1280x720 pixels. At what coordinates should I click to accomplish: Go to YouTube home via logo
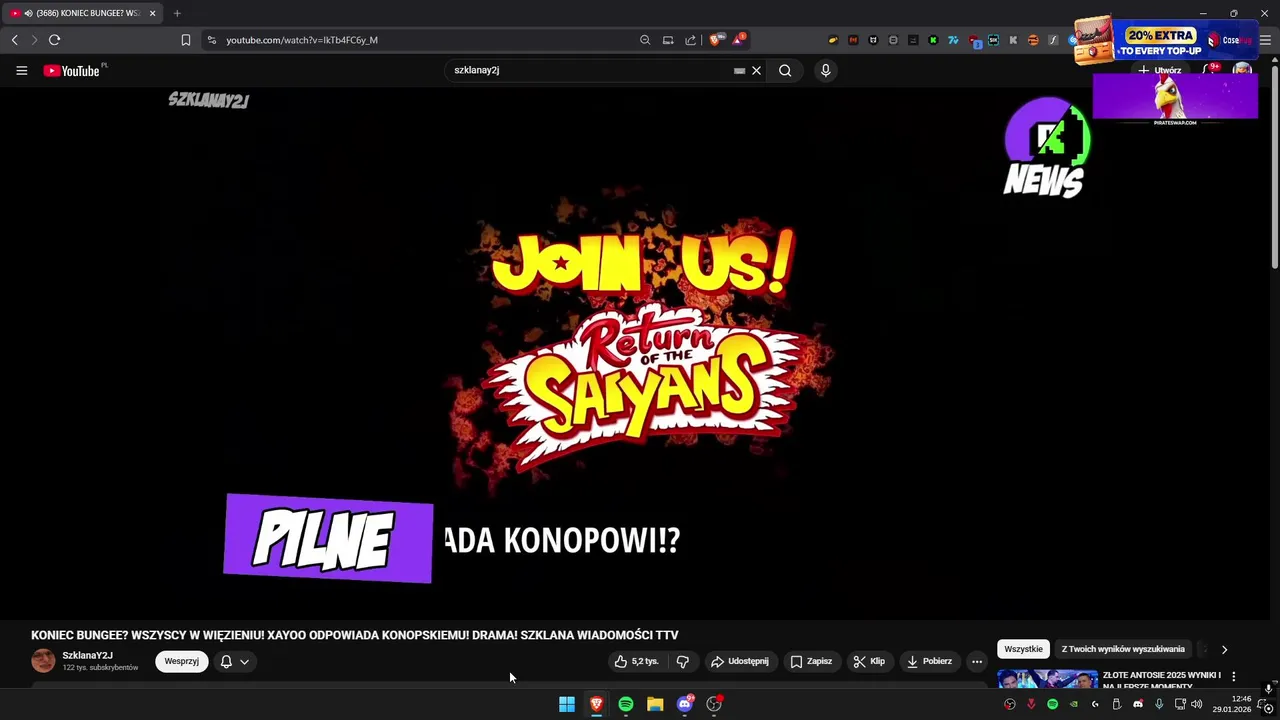pyautogui.click(x=72, y=71)
